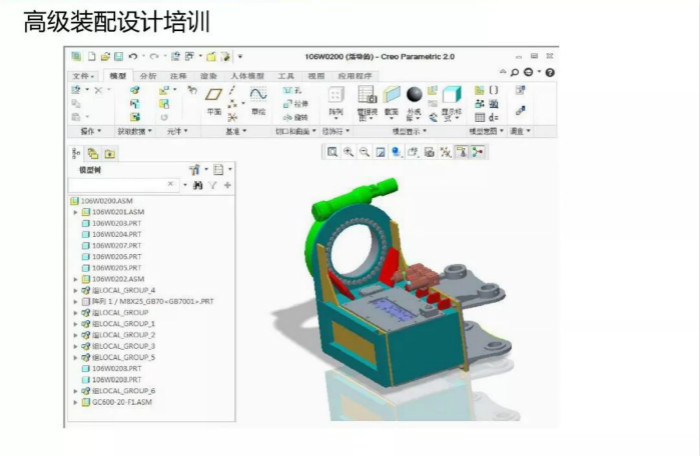Screen dimensions: 700x456
Task: Click the 显示样式 display style cube icon
Action: [451, 103]
